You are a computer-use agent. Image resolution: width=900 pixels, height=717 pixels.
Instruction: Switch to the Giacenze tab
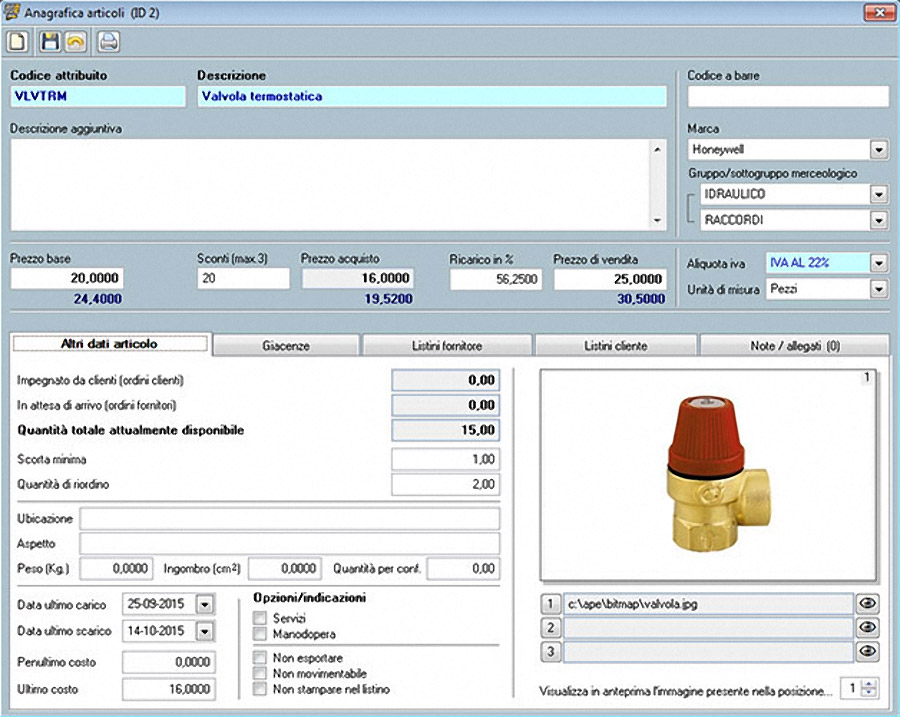[x=286, y=346]
